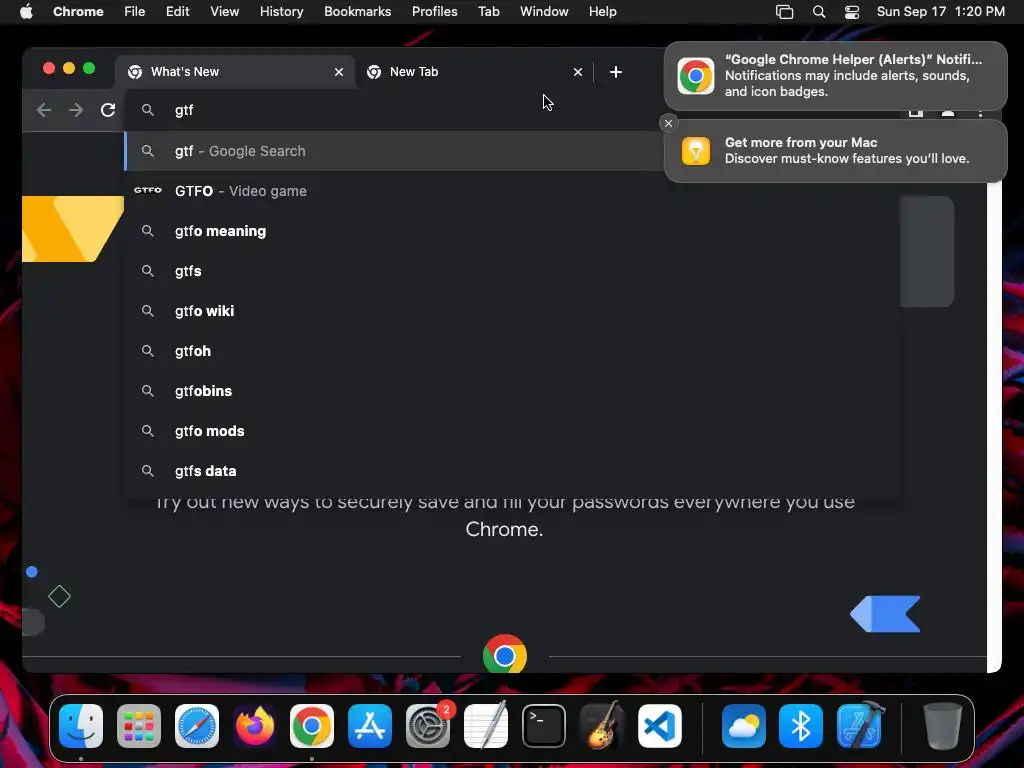This screenshot has height=768, width=1024.
Task: Click the Chrome icon in the Dock
Action: coord(312,726)
